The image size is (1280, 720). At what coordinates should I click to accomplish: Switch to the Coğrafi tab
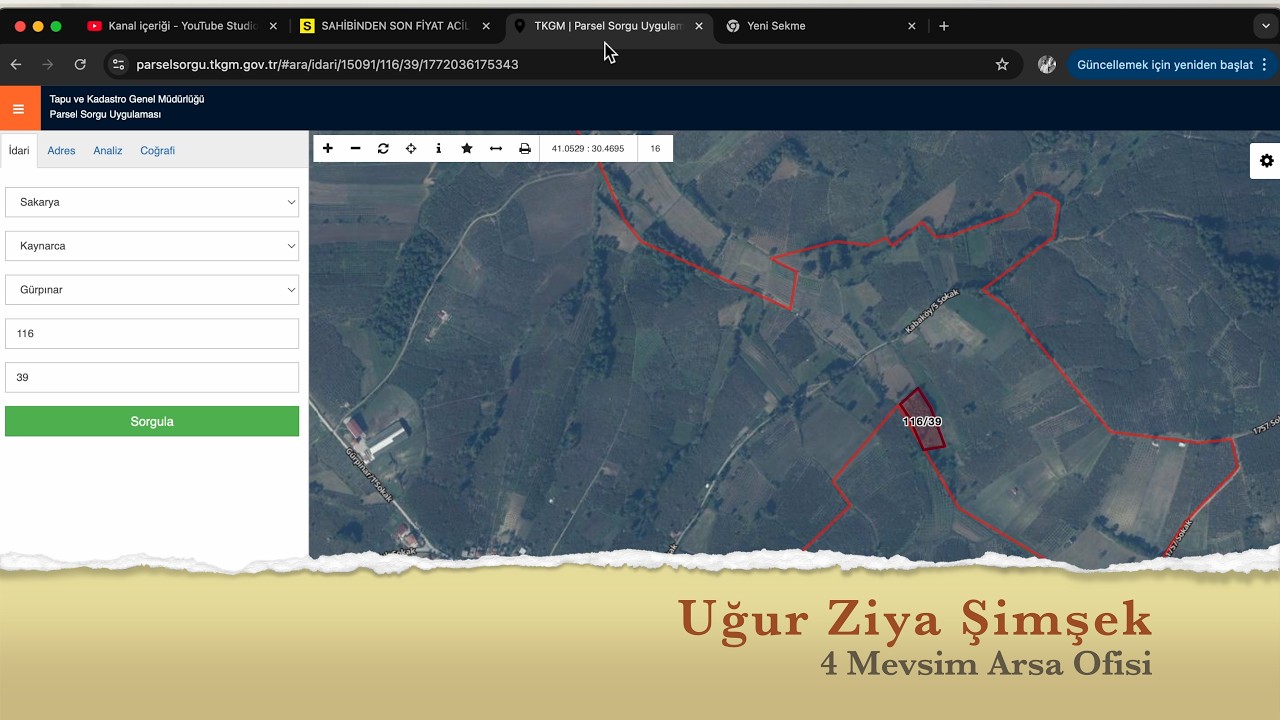157,150
